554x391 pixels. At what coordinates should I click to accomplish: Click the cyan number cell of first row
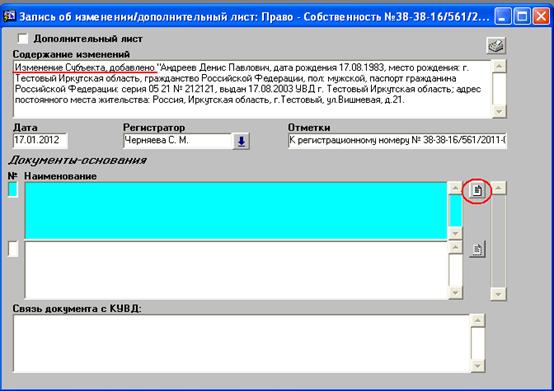(x=13, y=190)
